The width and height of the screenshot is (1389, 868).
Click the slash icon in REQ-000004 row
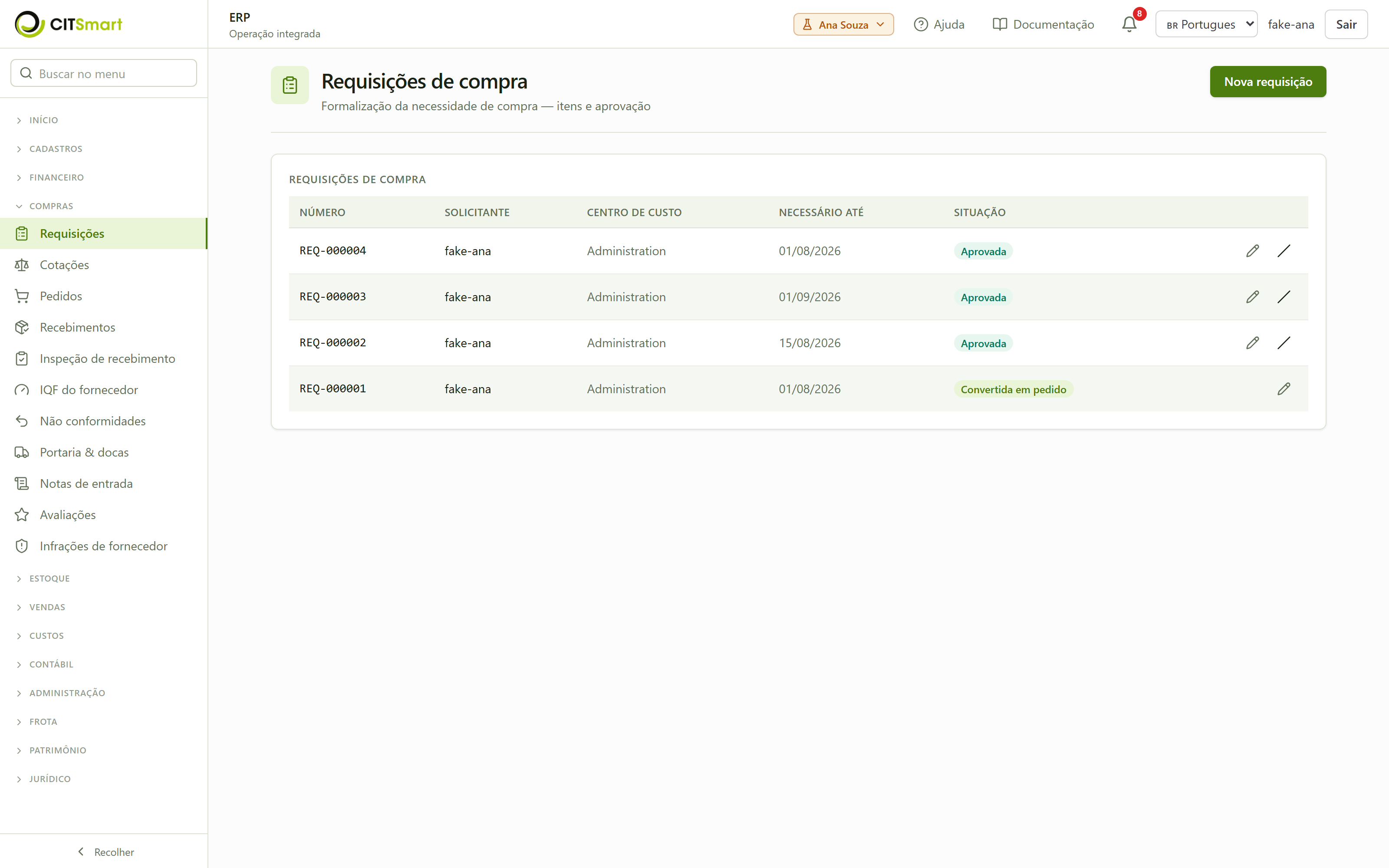point(1284,251)
